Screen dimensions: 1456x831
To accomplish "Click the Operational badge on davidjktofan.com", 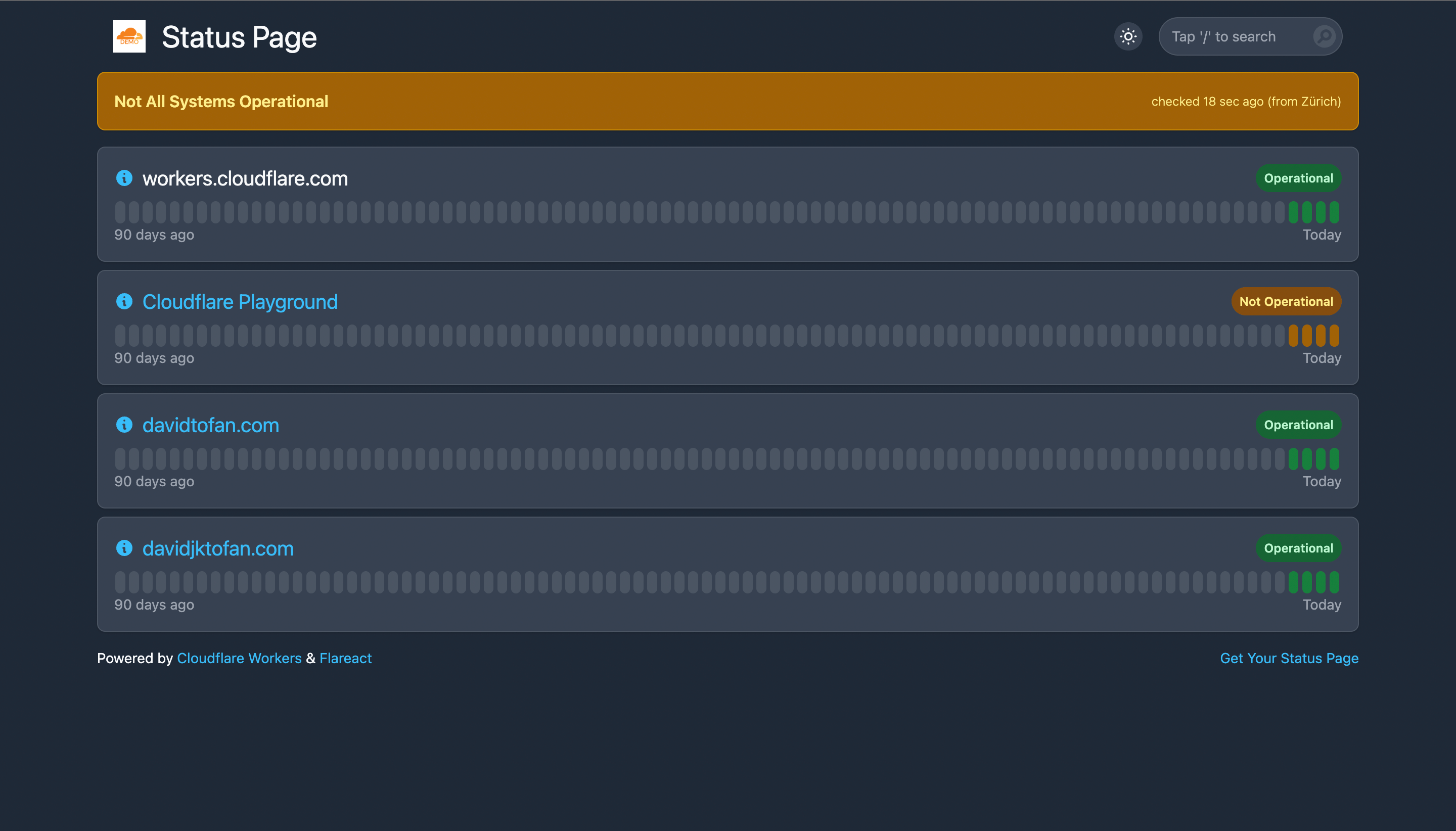I will (x=1297, y=548).
